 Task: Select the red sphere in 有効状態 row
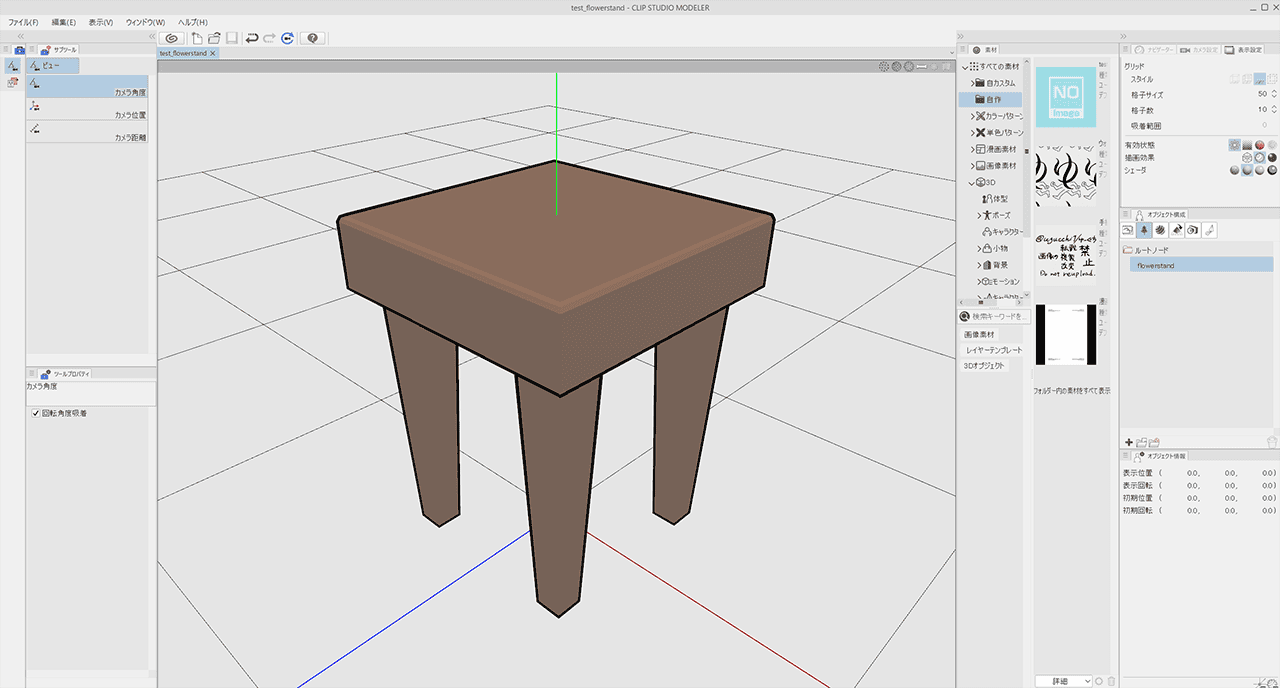[1259, 145]
